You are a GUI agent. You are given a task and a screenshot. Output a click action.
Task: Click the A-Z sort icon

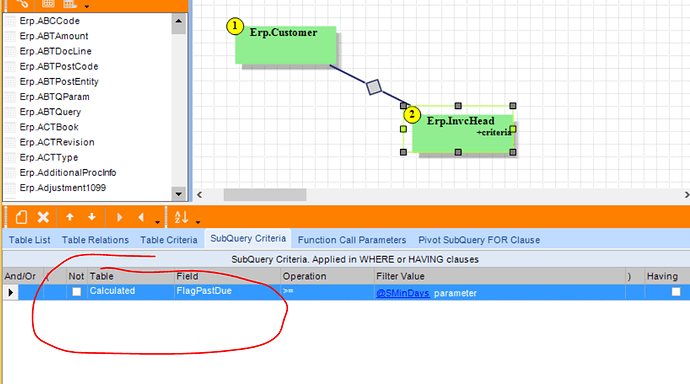pyautogui.click(x=181, y=217)
